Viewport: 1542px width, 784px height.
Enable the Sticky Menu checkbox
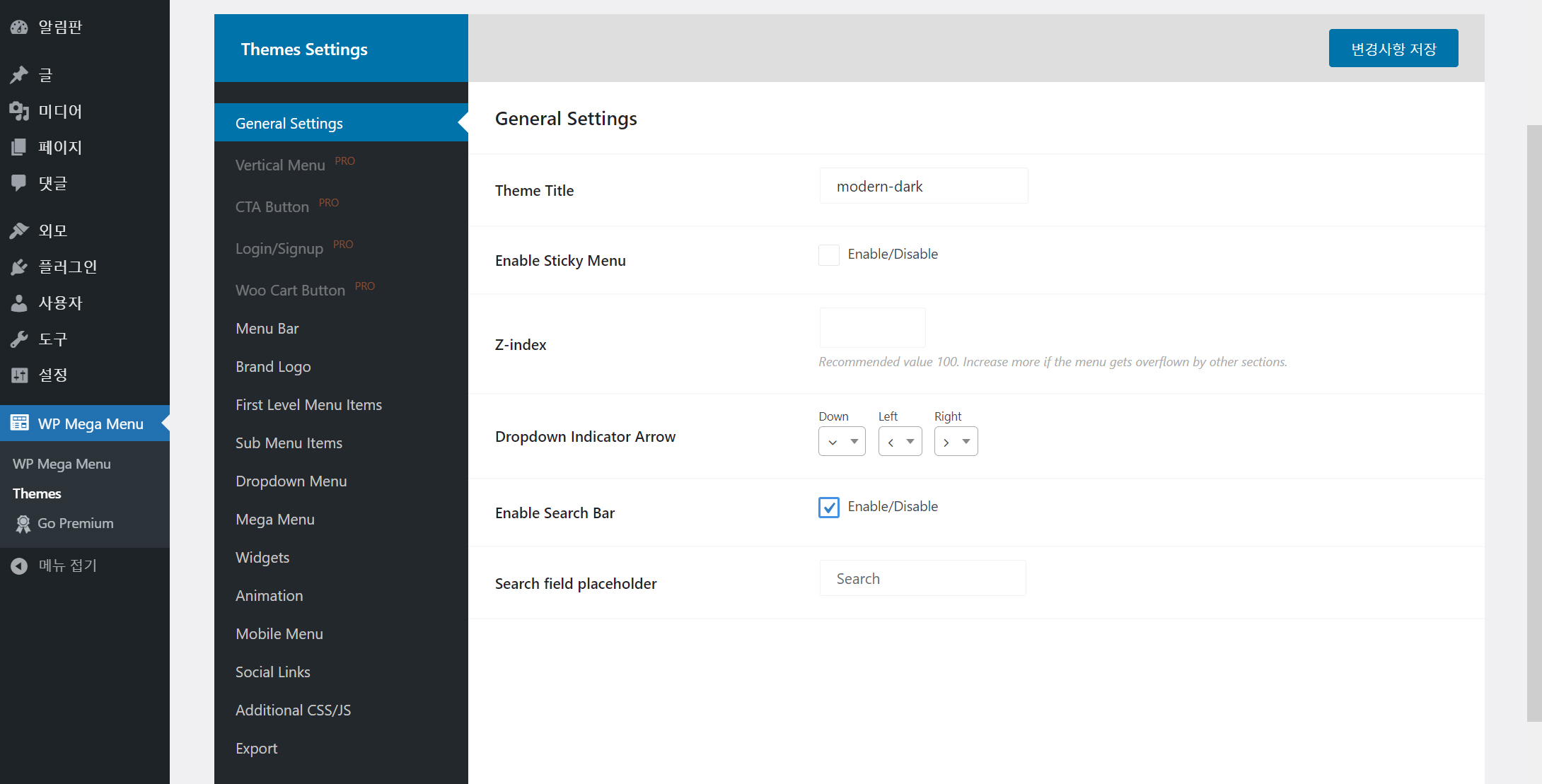coord(829,254)
